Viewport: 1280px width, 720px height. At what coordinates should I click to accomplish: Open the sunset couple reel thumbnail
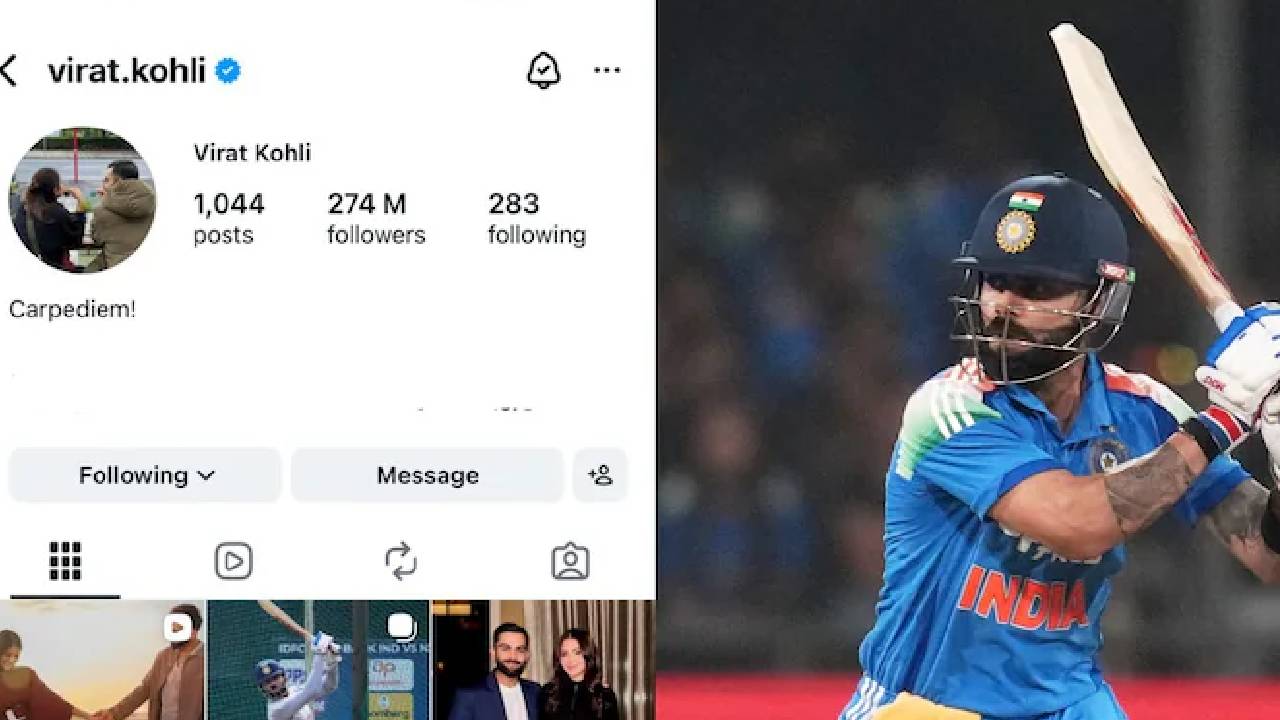101,660
